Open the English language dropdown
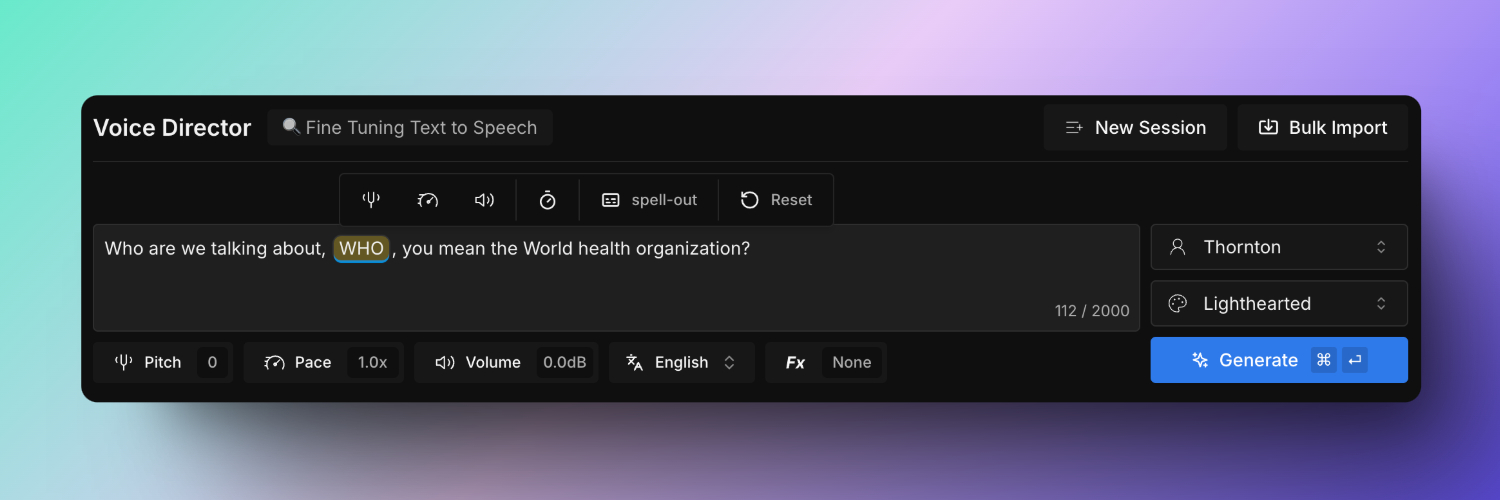 pos(682,362)
